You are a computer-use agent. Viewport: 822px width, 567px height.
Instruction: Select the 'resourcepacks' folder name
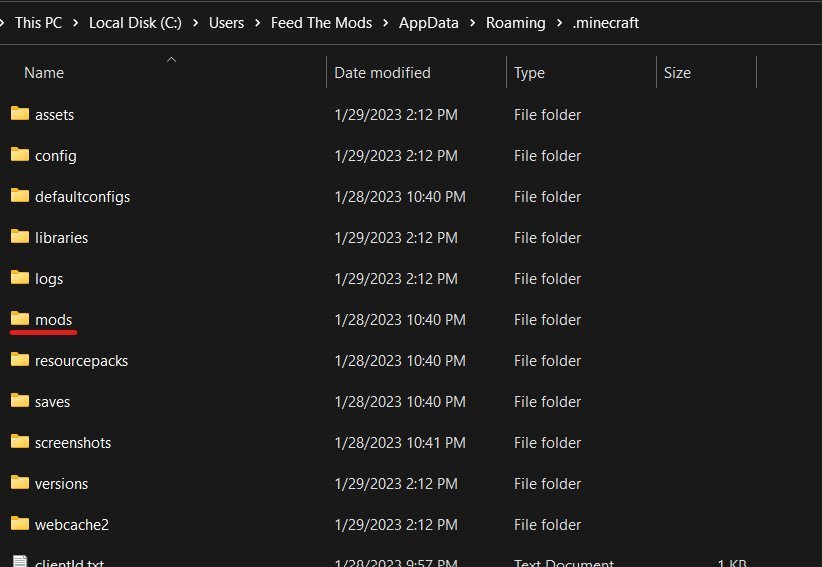pos(81,361)
